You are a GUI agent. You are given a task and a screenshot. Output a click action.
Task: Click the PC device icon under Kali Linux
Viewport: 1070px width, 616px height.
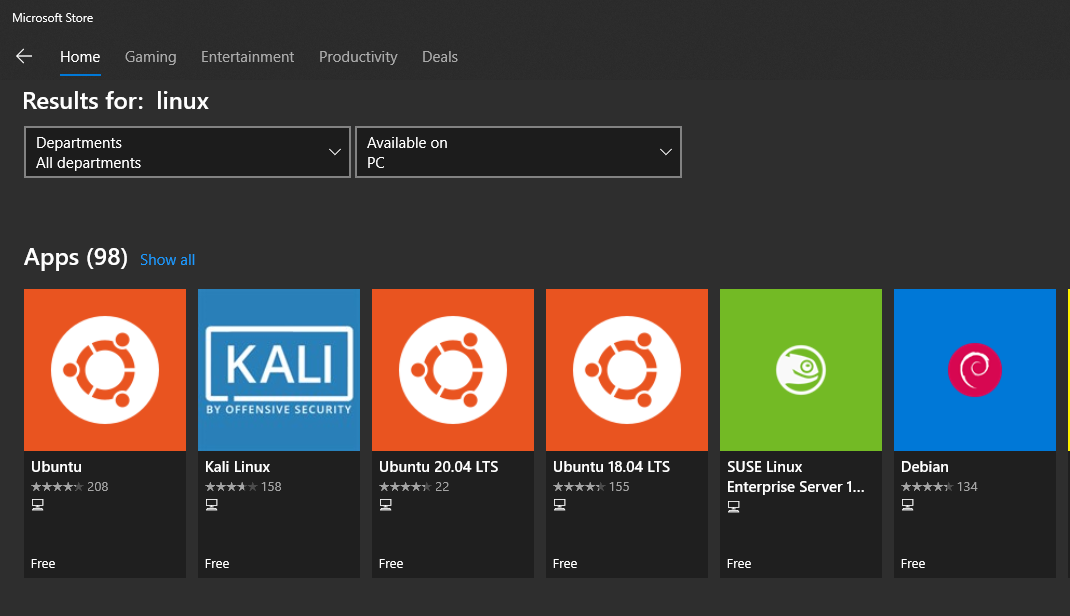[212, 505]
